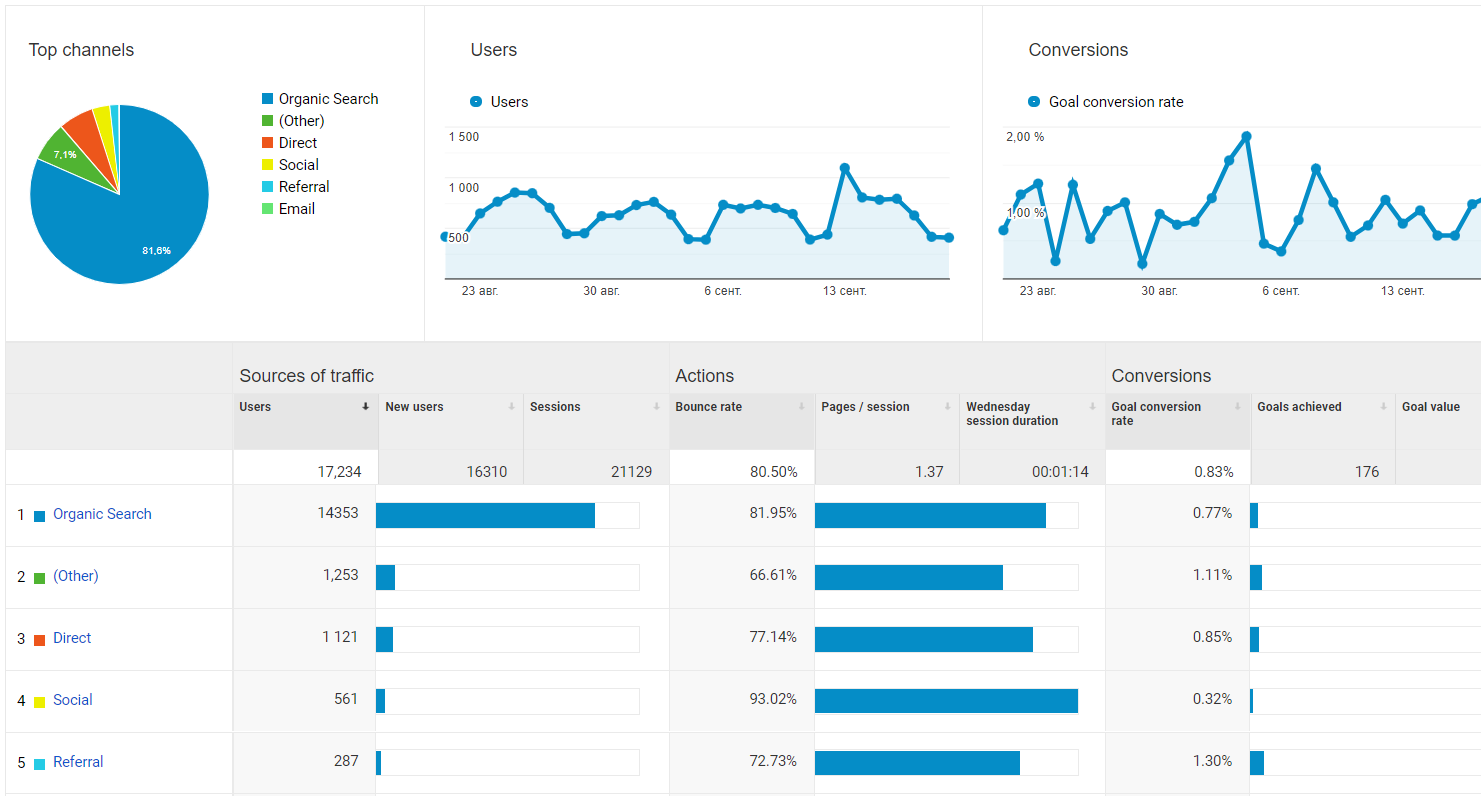Click the Users legend dot above the Users chart

click(x=475, y=101)
